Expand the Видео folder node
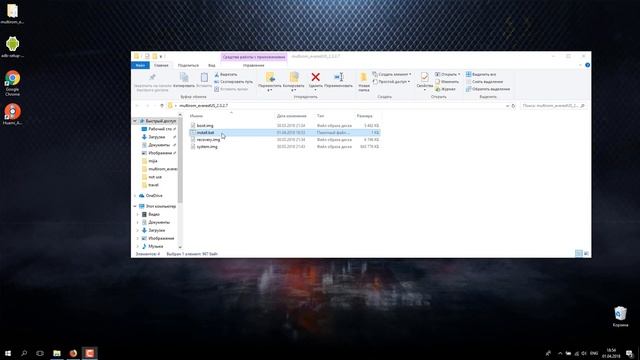Viewport: 640px width, 360px height. pyautogui.click(x=138, y=214)
